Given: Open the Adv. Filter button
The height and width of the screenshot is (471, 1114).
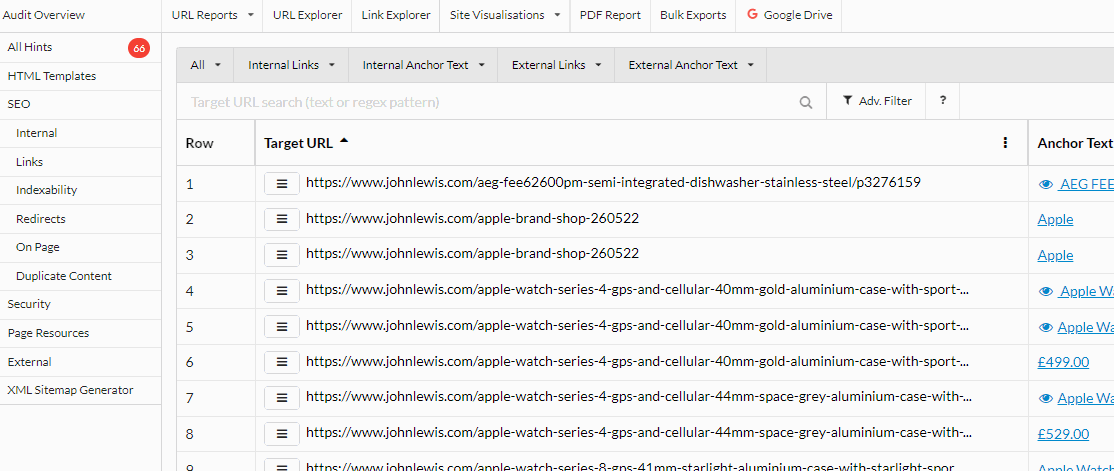Looking at the screenshot, I should coord(877,101).
